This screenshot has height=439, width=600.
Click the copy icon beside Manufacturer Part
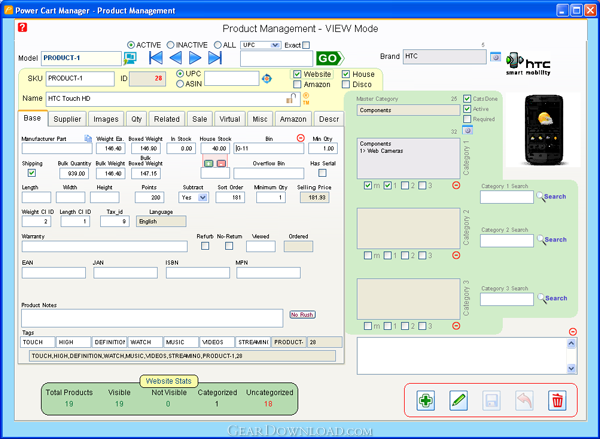point(88,138)
